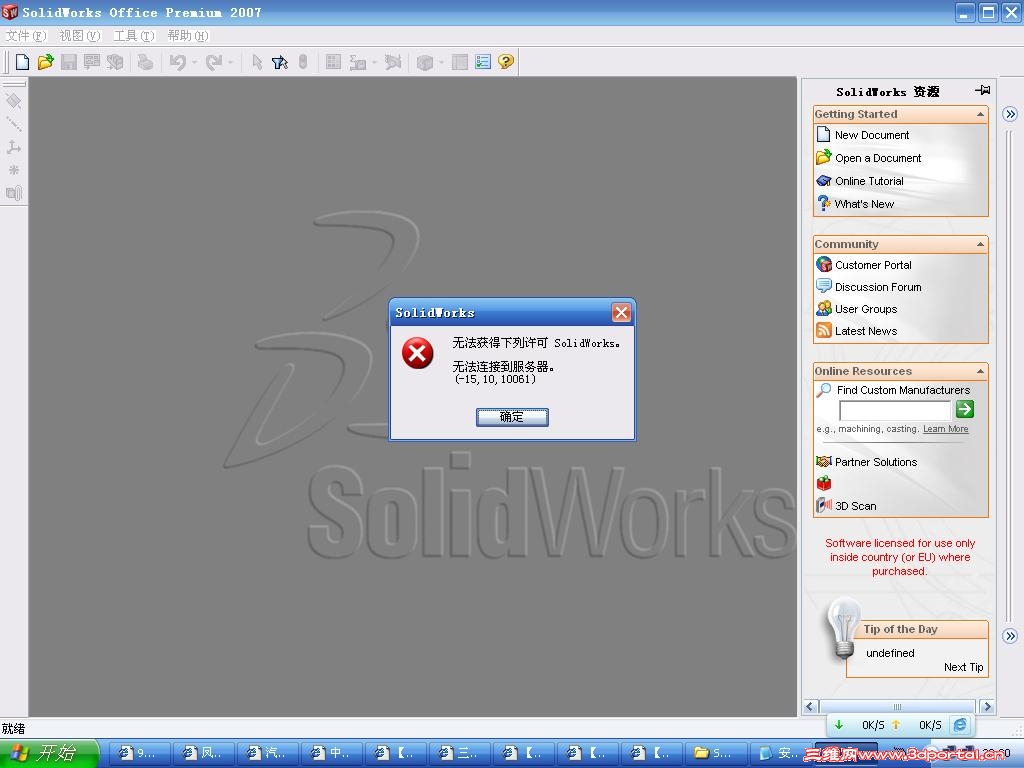Click the Plane reference geometry icon
The image size is (1024, 768).
(14, 101)
